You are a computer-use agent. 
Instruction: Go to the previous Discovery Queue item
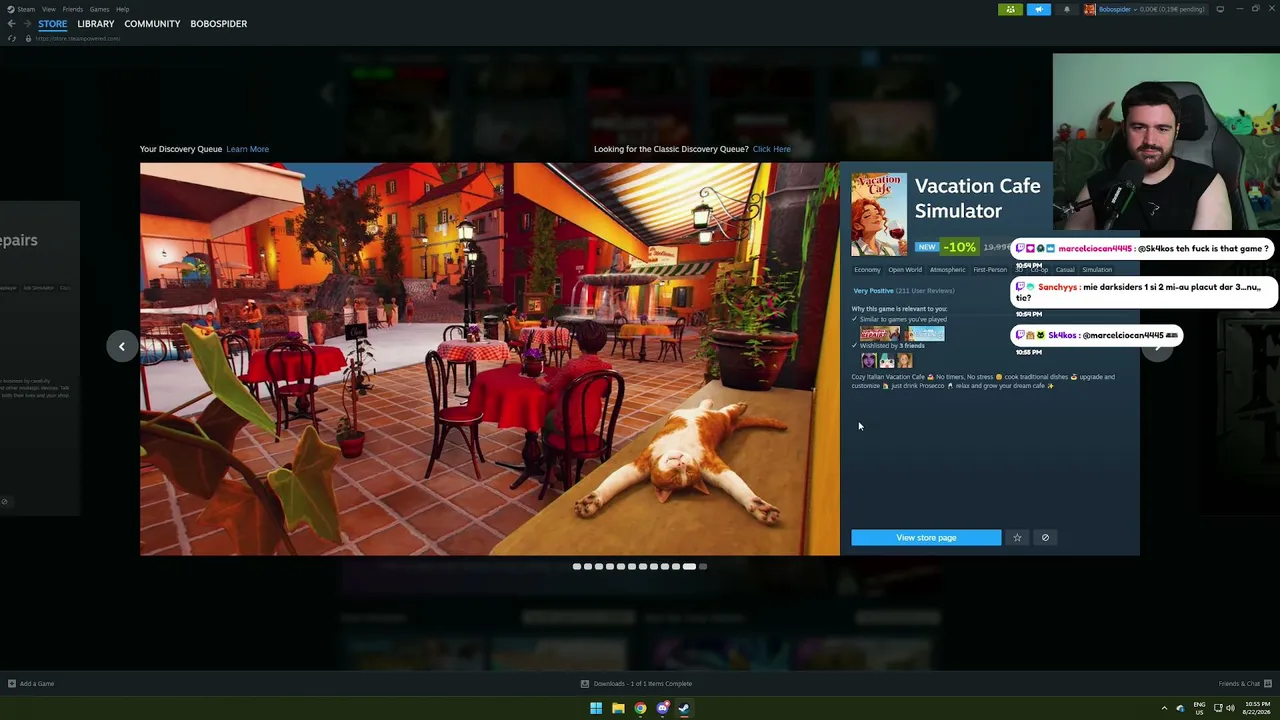[x=122, y=346]
